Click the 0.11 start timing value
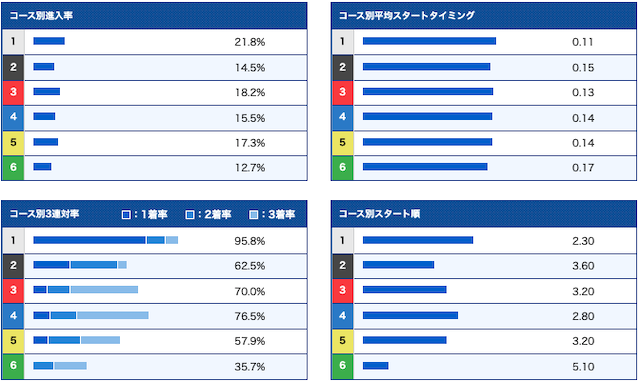The width and height of the screenshot is (640, 381). (x=582, y=42)
